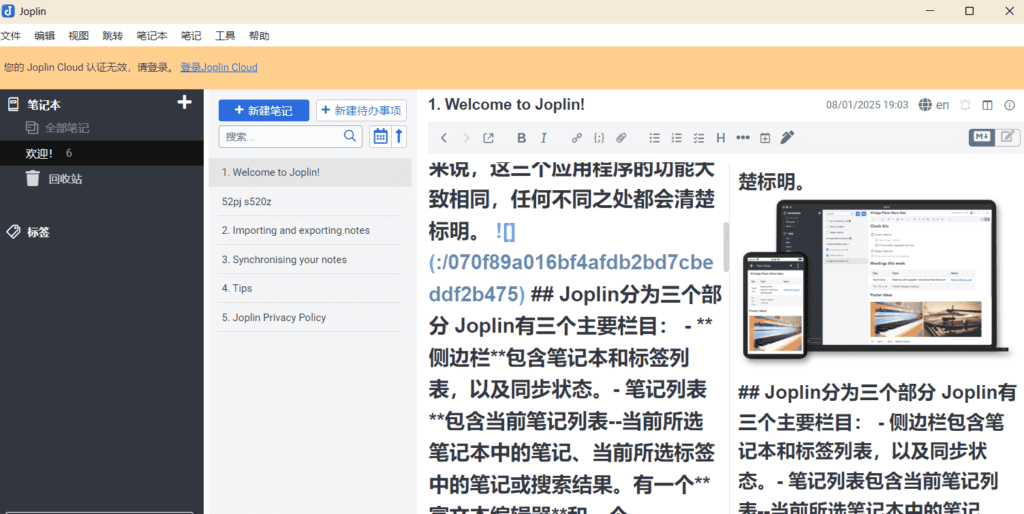The image size is (1024, 514).
Task: Toggle the editor layout split view
Action: coord(987,105)
